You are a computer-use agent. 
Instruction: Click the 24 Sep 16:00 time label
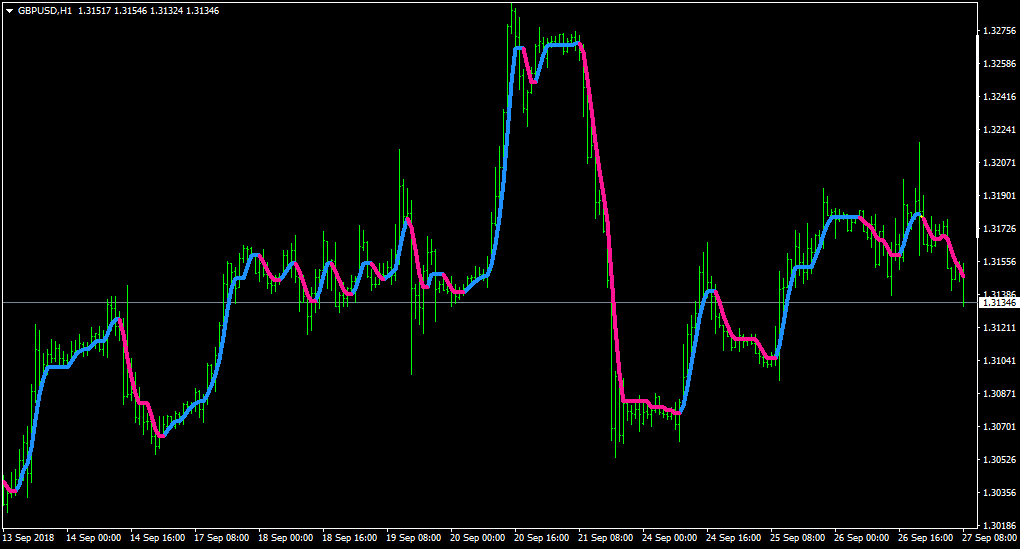click(x=734, y=538)
